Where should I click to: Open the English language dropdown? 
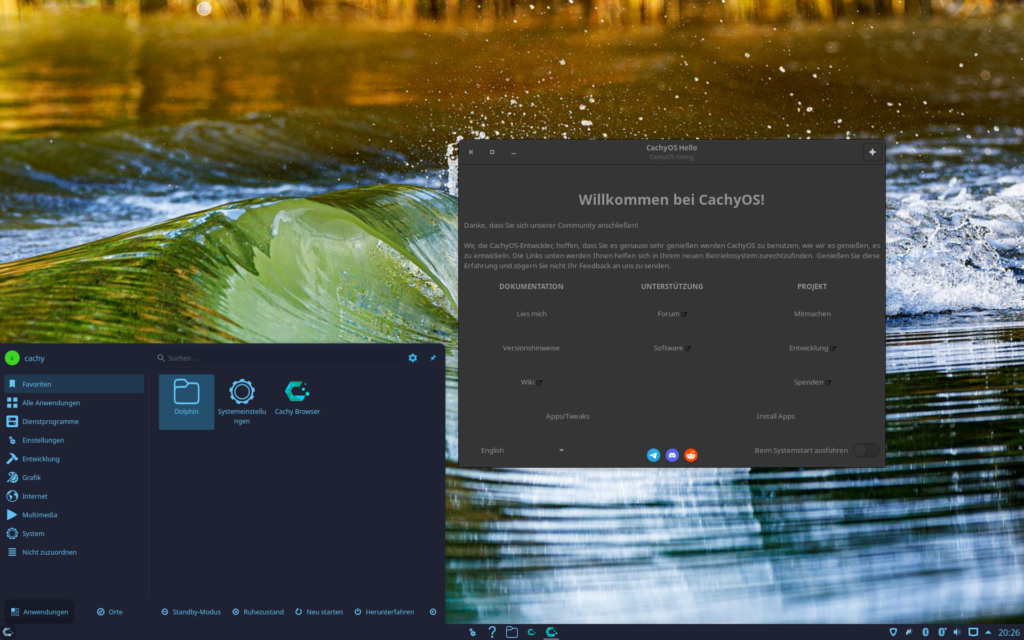[x=522, y=450]
